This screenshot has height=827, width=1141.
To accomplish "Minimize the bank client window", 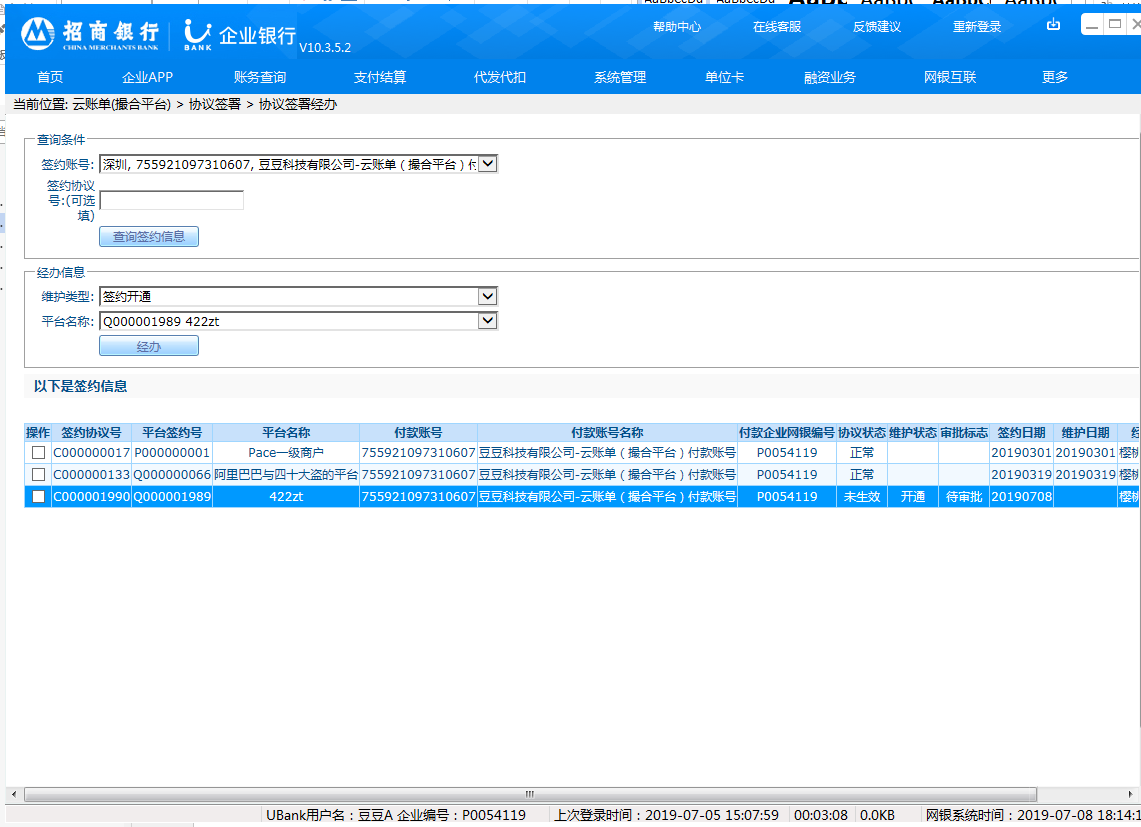I will click(x=1093, y=24).
